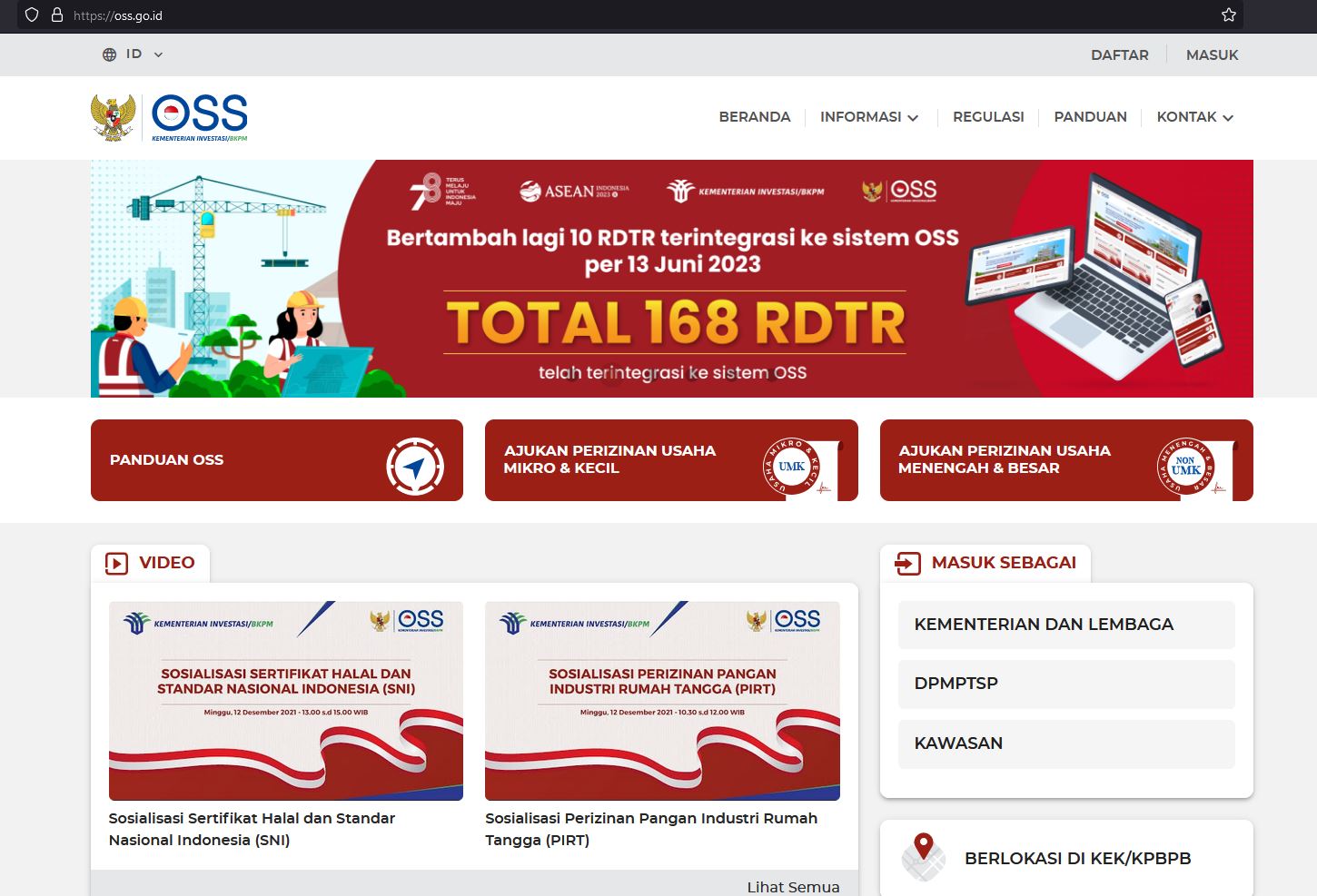1317x896 pixels.
Task: Click the Kementerian Investasi/BKPM logo in banner
Action: point(745,191)
